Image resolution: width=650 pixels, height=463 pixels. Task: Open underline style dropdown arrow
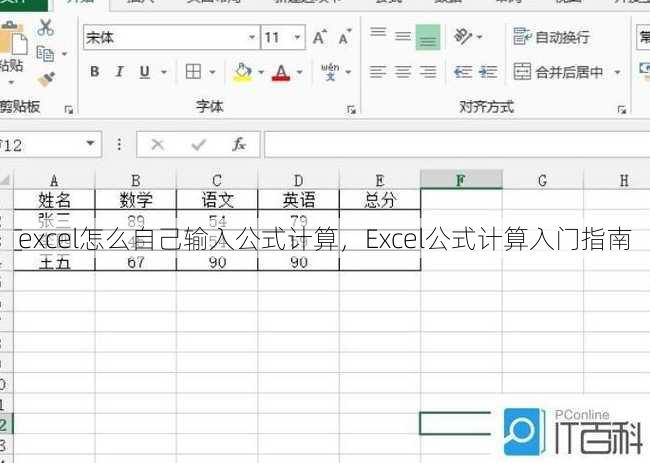(164, 72)
